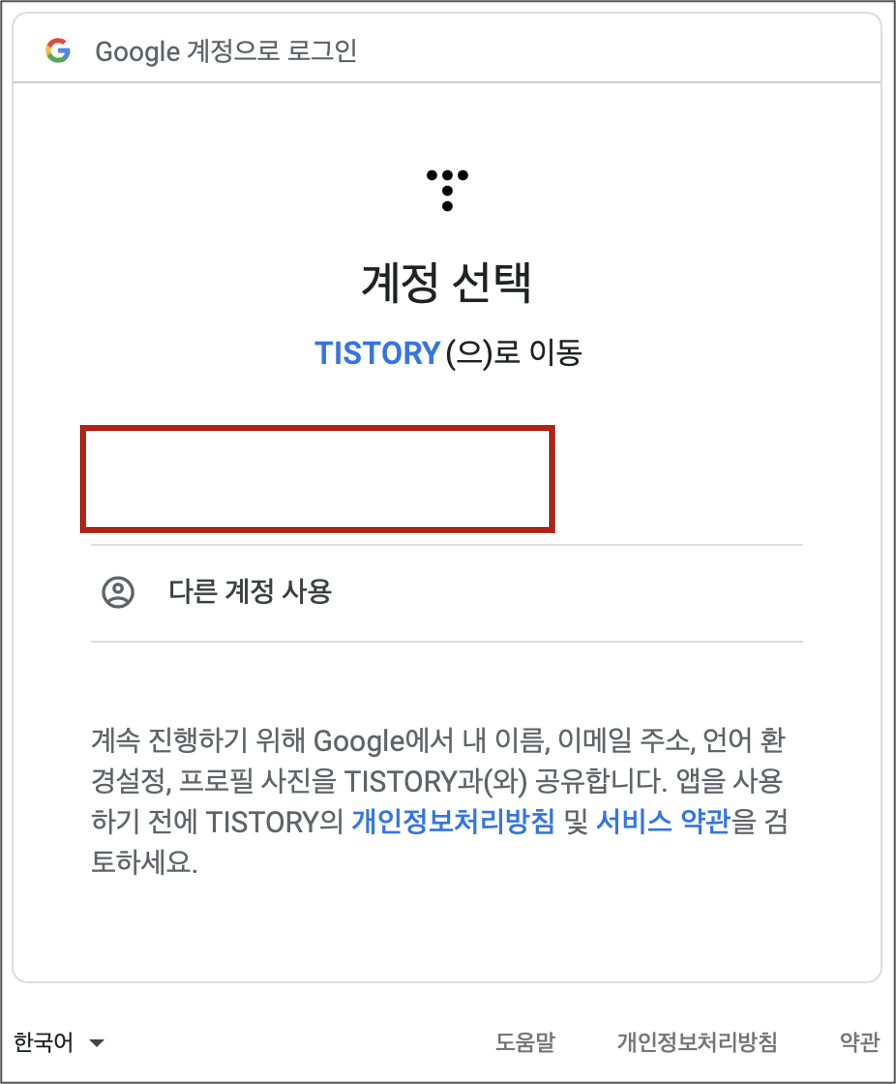
Task: Select the account inside the red outlined box
Action: point(317,479)
